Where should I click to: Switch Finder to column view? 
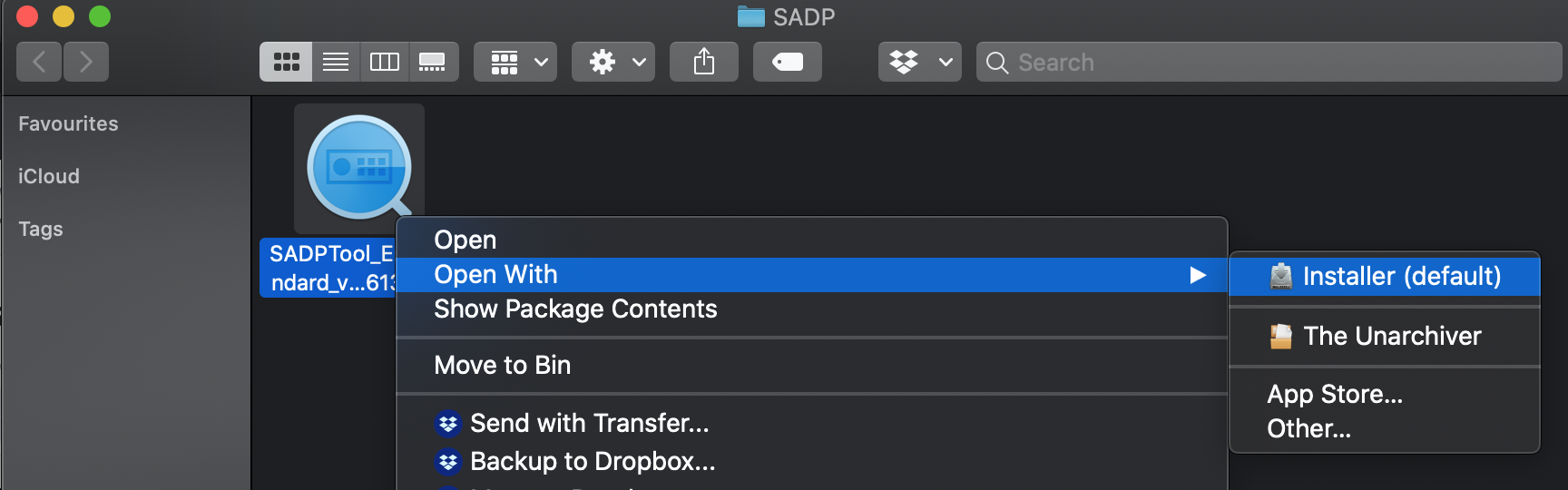click(385, 62)
